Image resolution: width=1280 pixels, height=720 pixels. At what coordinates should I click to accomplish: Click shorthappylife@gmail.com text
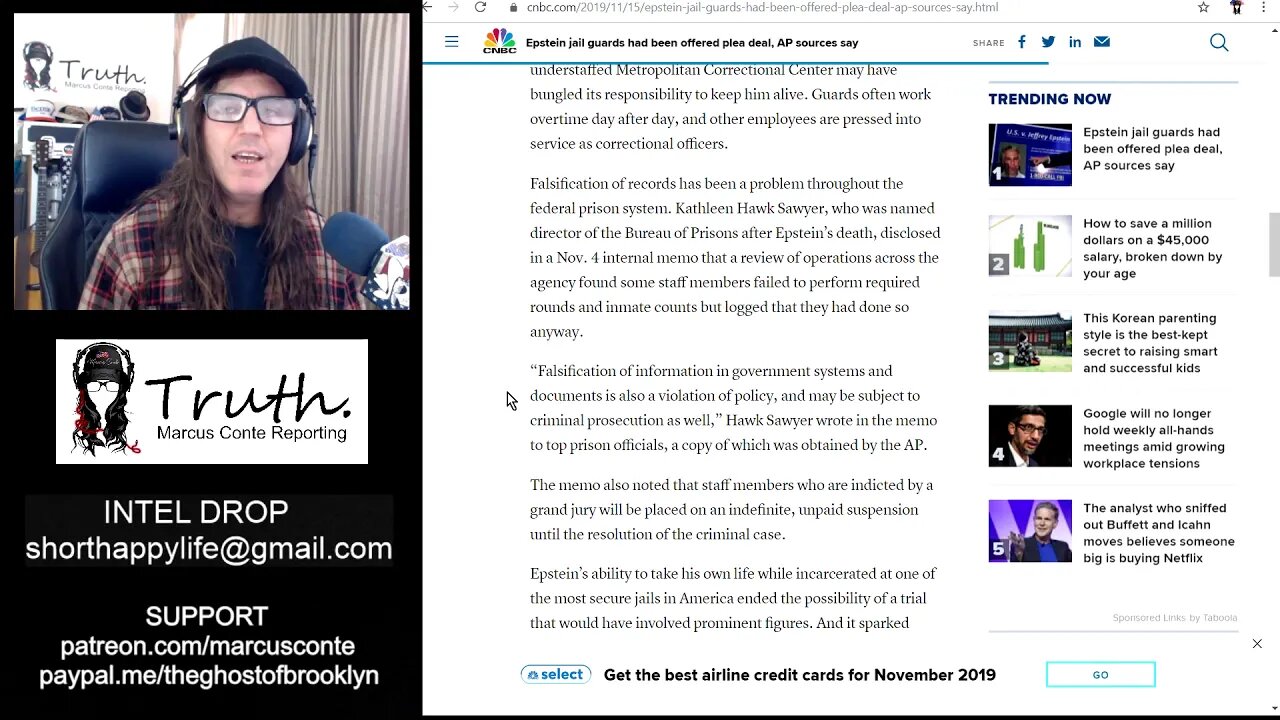coord(209,548)
